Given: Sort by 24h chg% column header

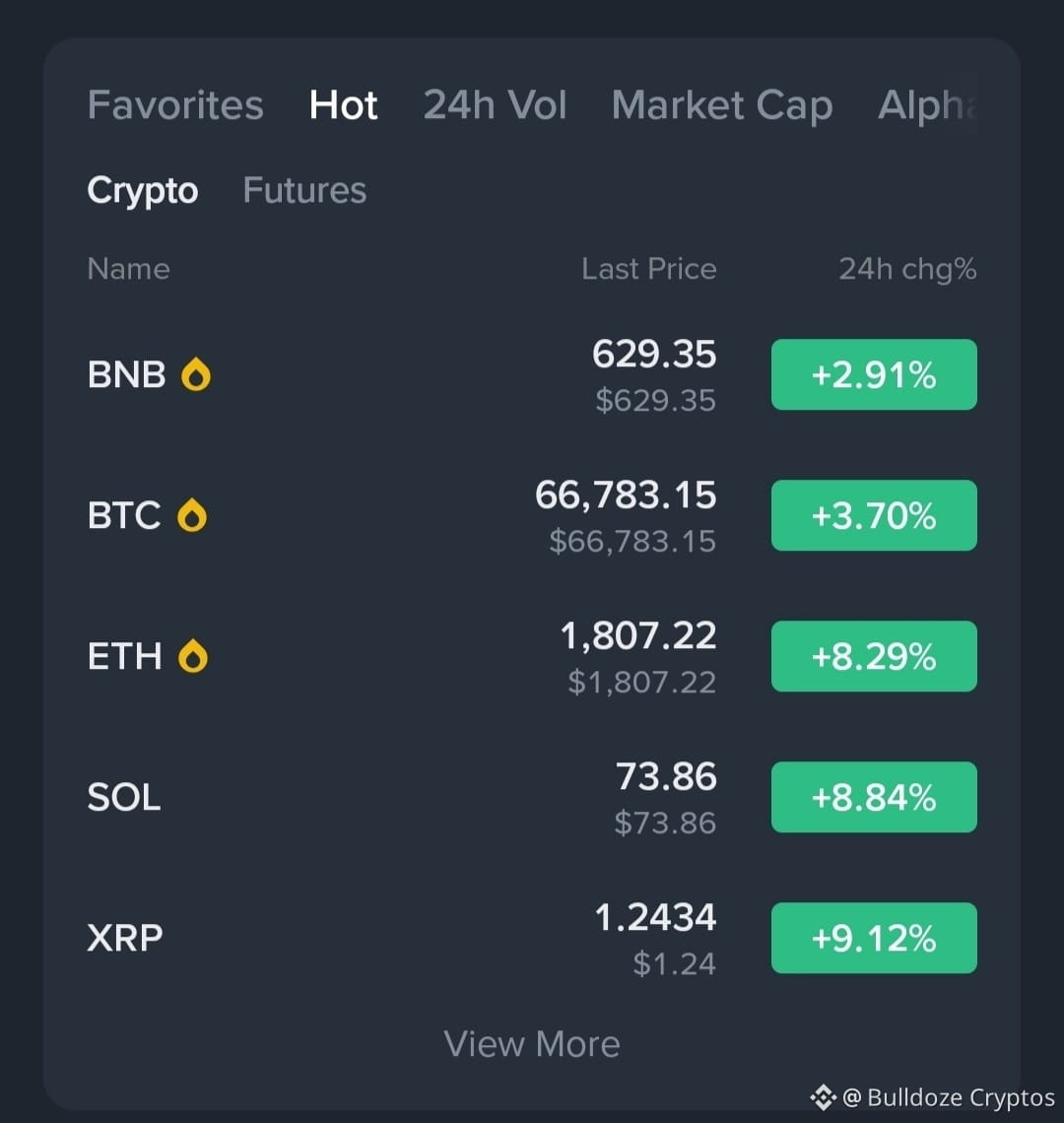Looking at the screenshot, I should point(907,270).
